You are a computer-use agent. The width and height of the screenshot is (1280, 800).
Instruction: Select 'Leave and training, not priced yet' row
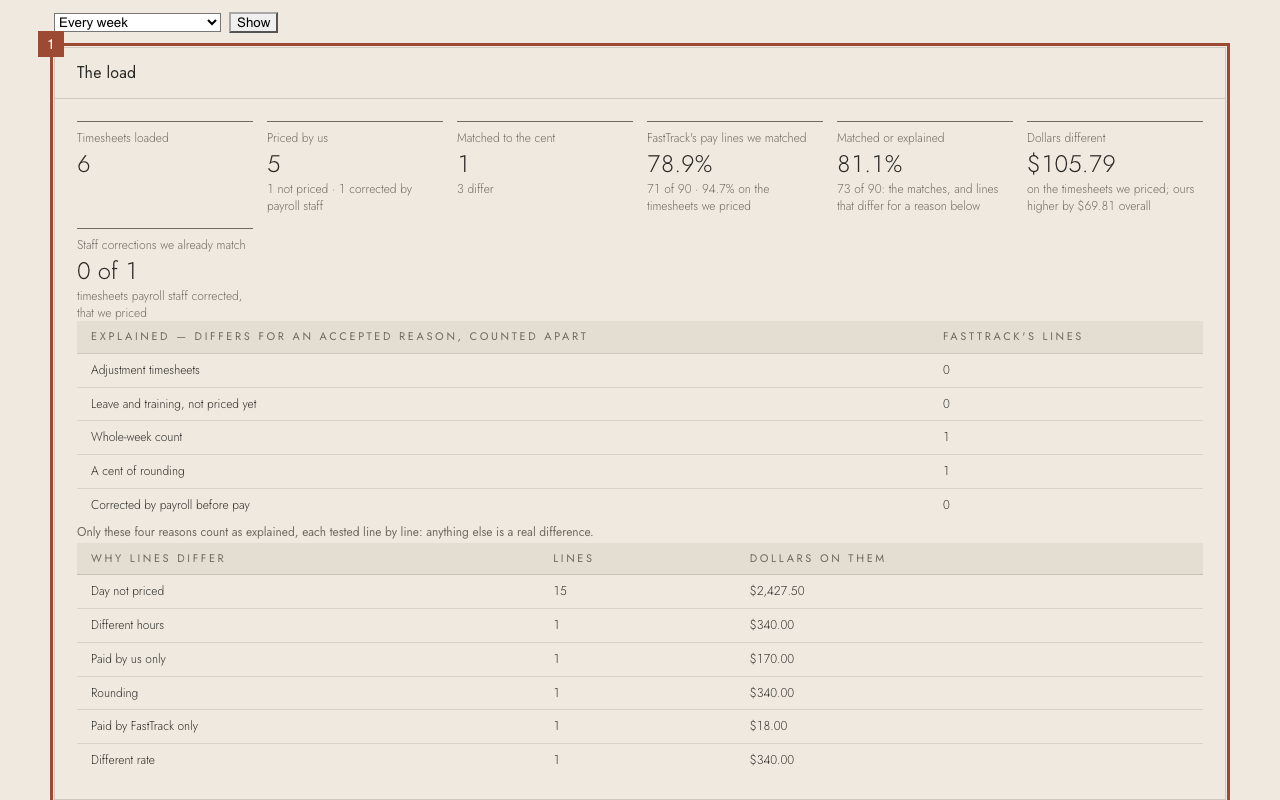(x=640, y=404)
